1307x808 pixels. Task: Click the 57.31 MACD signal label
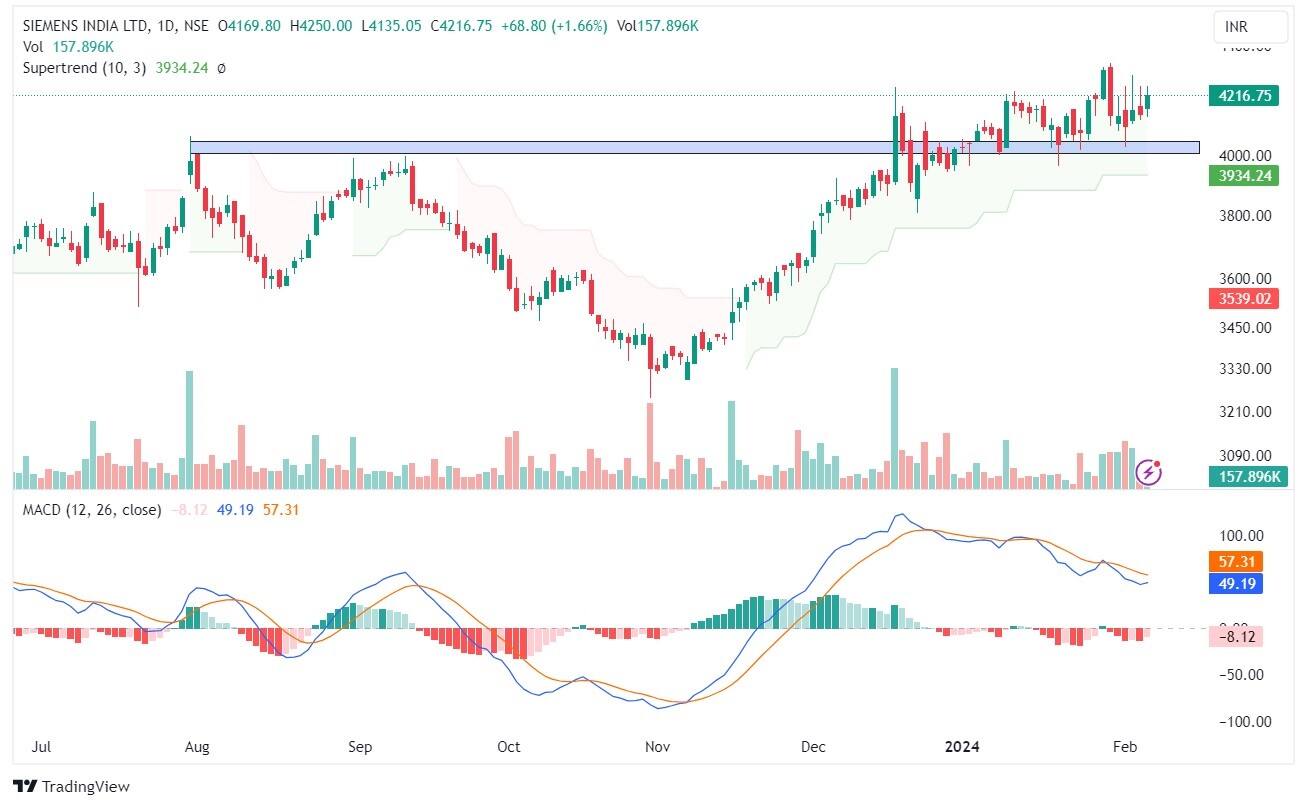click(1236, 562)
